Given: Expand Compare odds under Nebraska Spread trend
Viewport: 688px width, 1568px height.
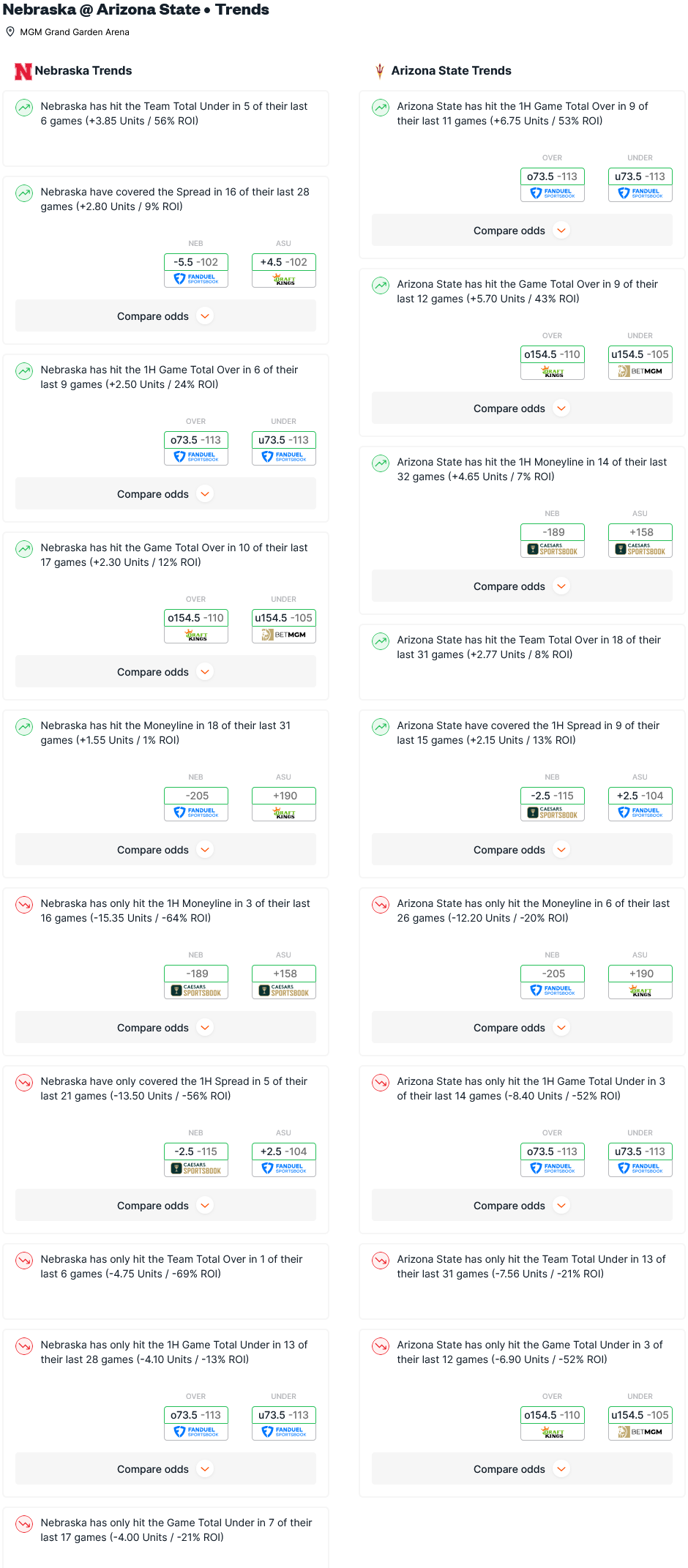Looking at the screenshot, I should [165, 316].
